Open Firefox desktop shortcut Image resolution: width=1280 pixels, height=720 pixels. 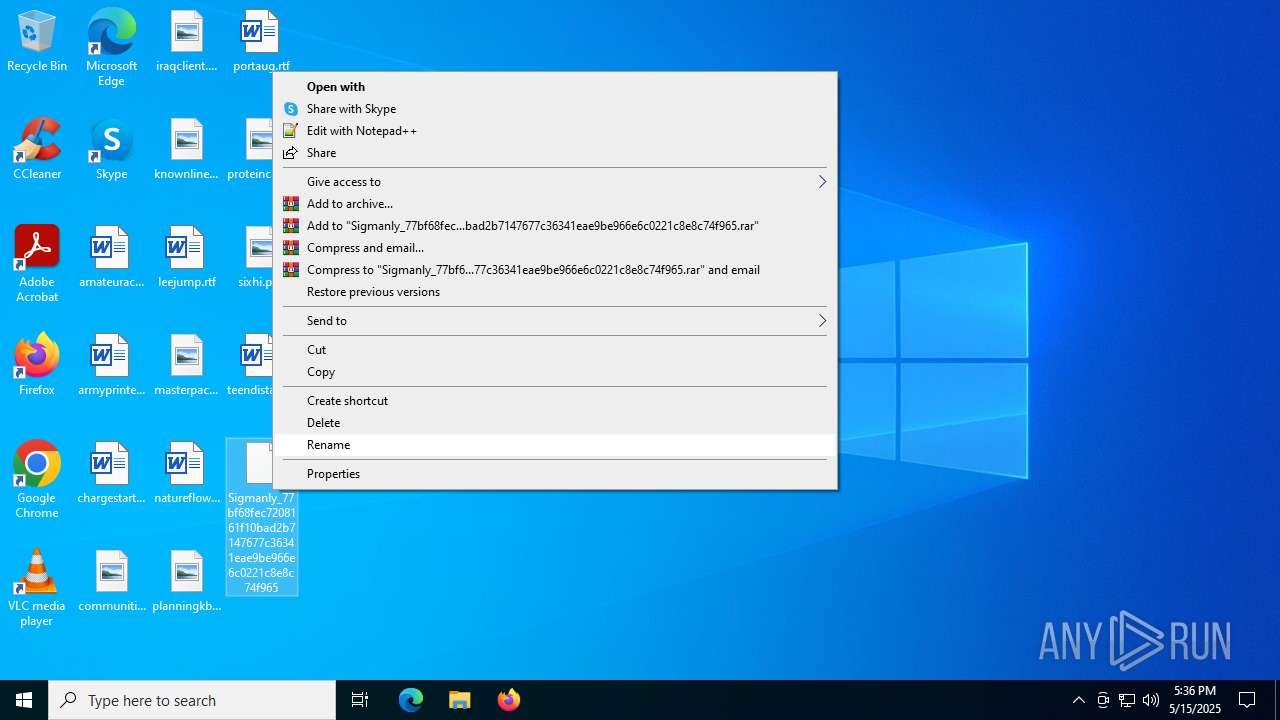pos(37,366)
